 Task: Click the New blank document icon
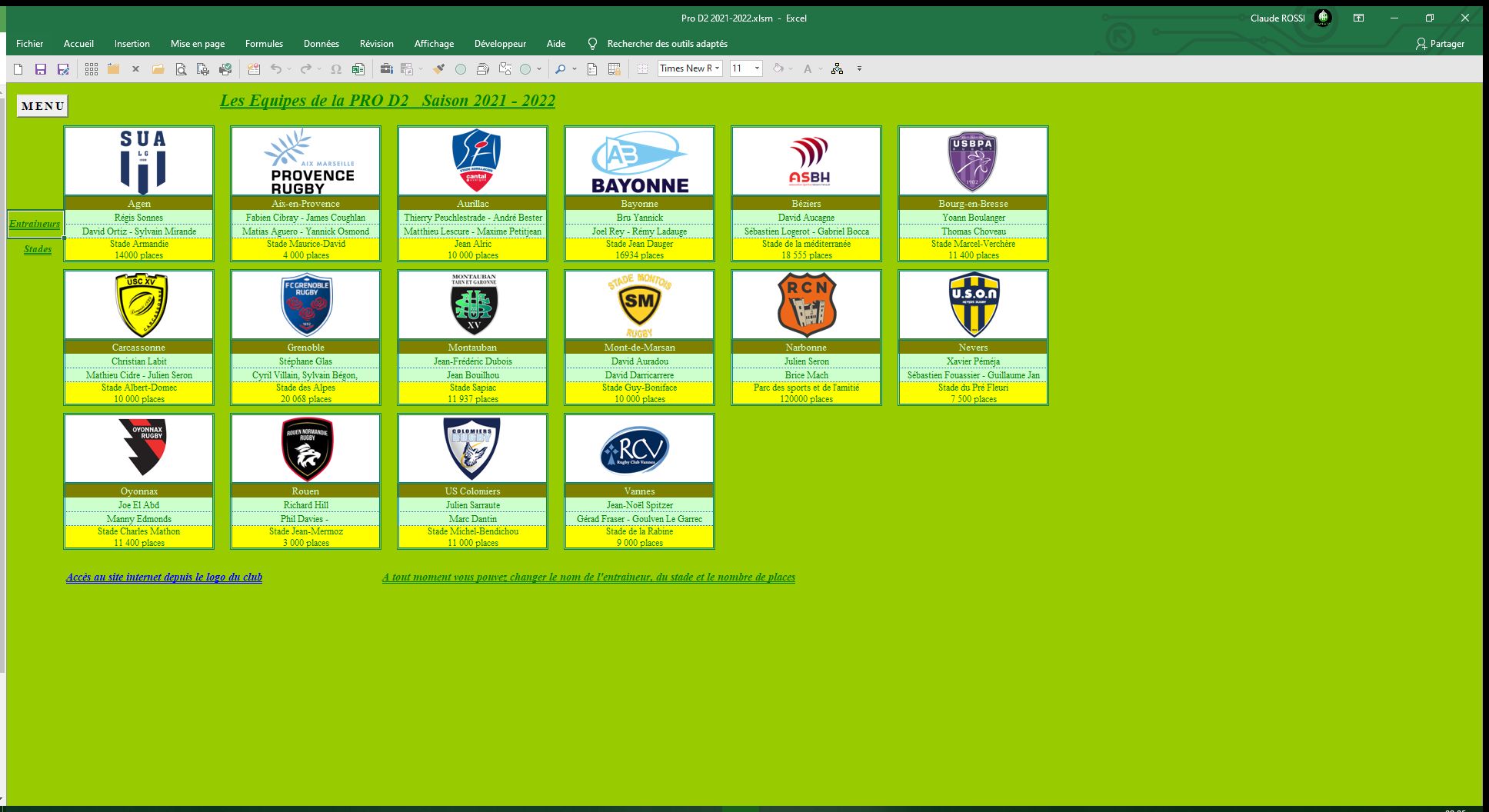click(x=18, y=69)
